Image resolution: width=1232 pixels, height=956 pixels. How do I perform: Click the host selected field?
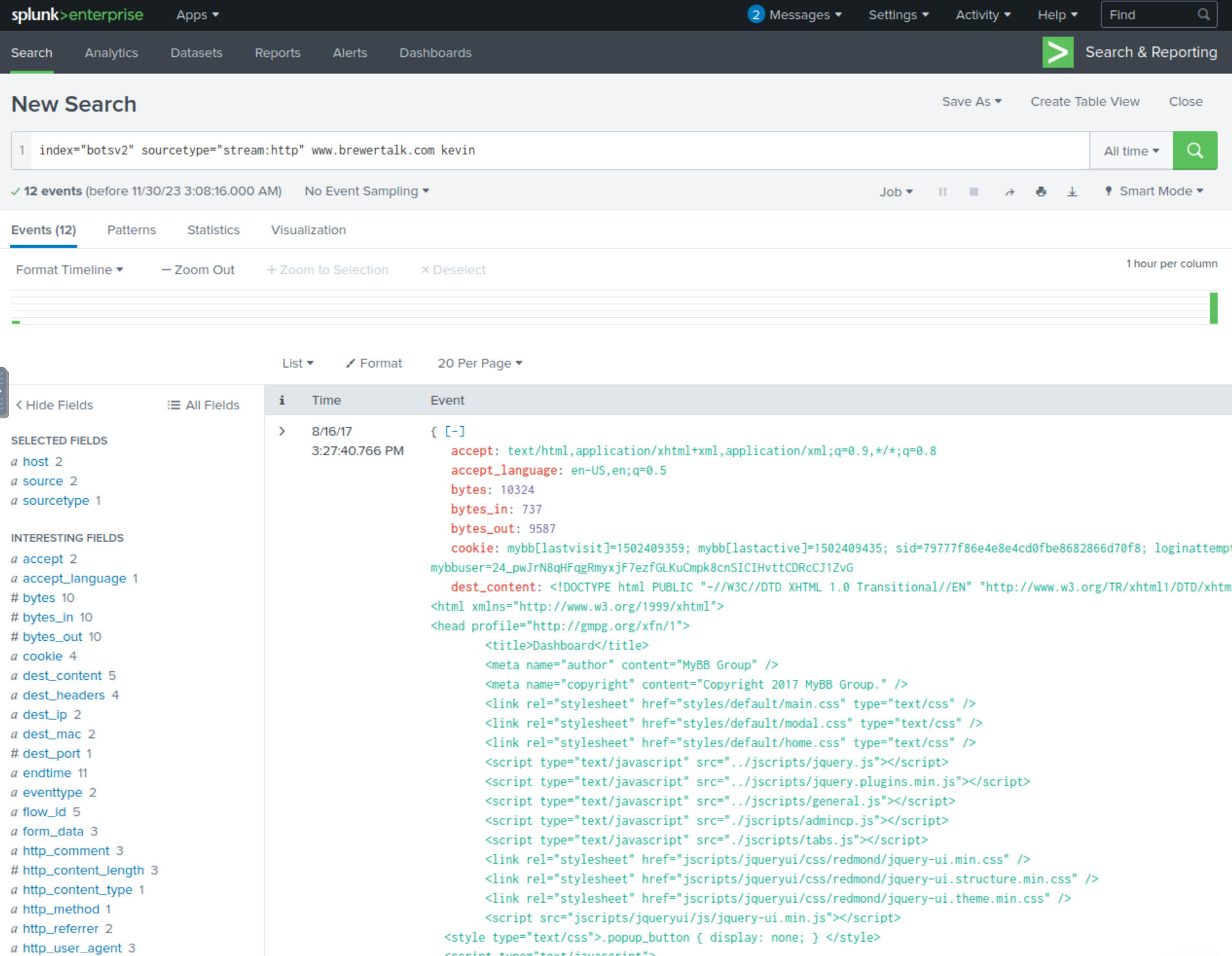[35, 461]
